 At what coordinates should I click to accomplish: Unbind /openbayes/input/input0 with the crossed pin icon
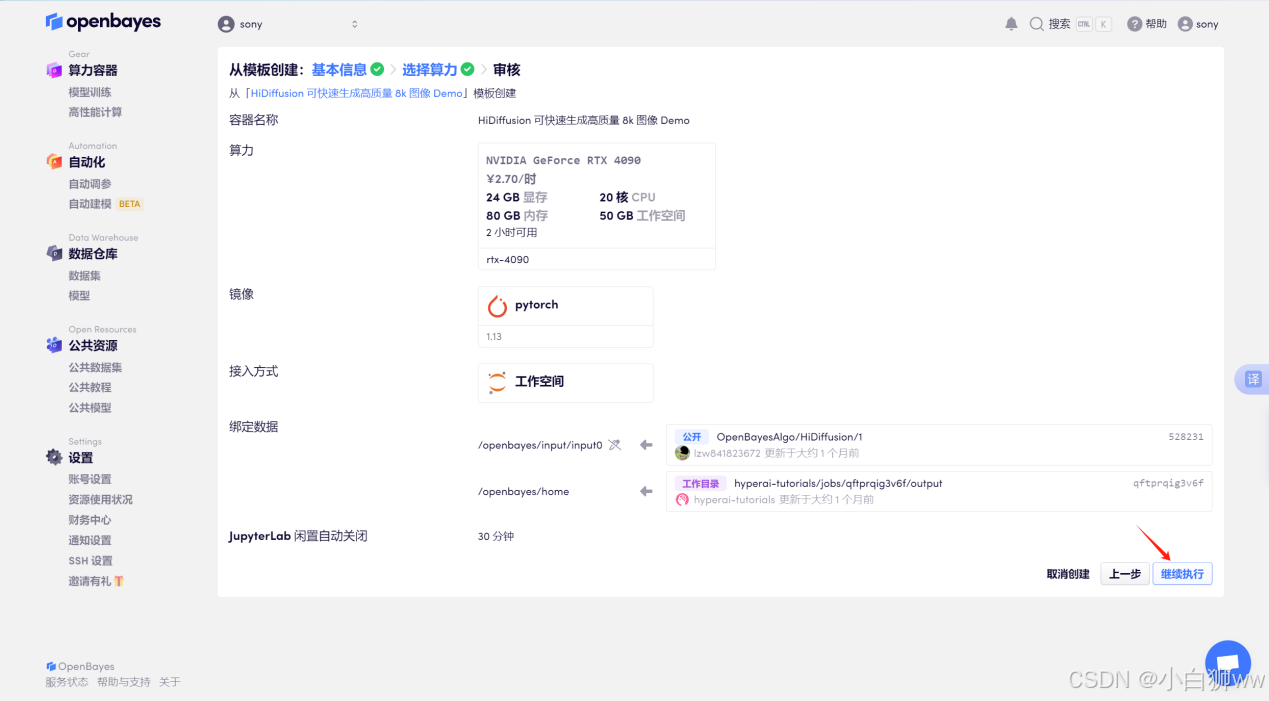[613, 446]
